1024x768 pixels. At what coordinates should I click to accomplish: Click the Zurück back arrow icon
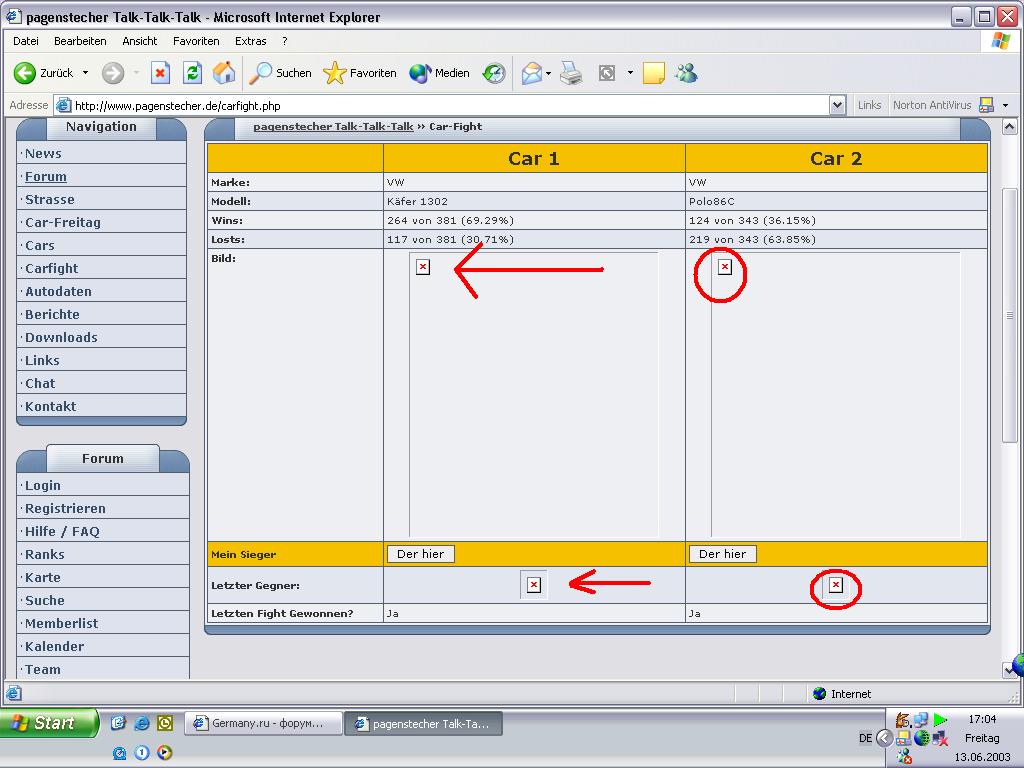coord(25,73)
